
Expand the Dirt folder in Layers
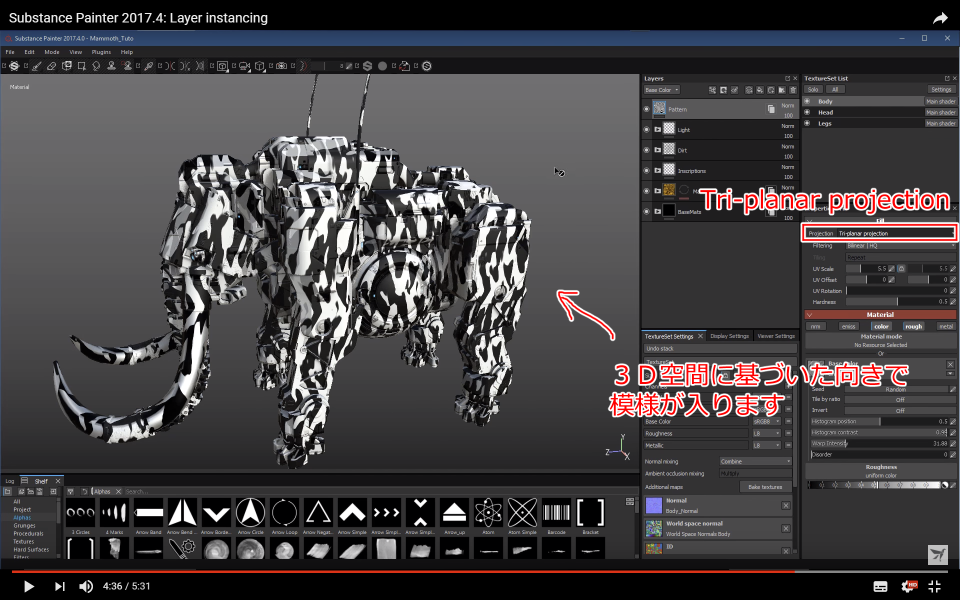[x=658, y=150]
